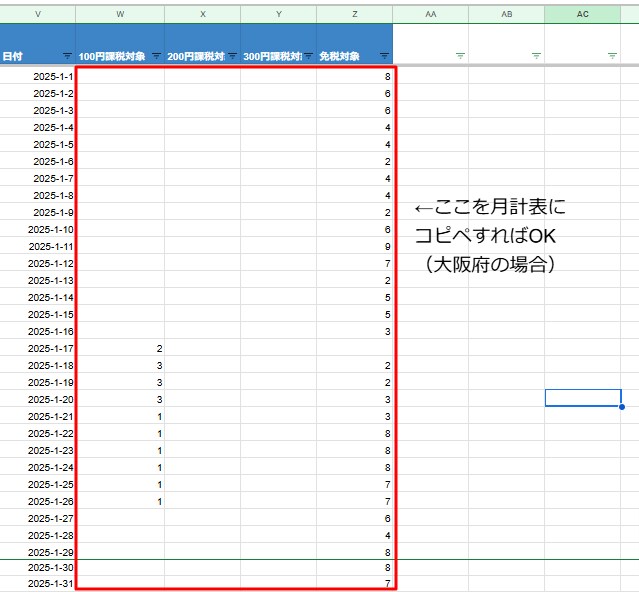Open filter icon in column AC header
This screenshot has width=639, height=592.
click(612, 56)
